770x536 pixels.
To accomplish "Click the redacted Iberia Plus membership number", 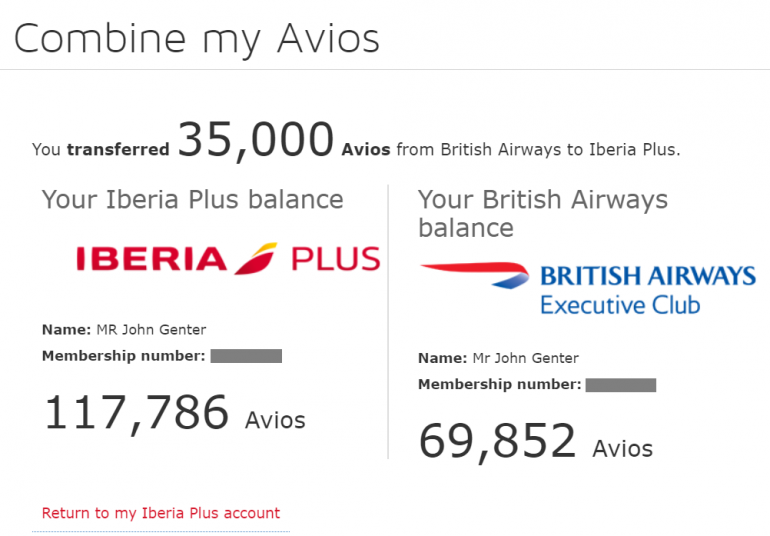I will (x=246, y=355).
